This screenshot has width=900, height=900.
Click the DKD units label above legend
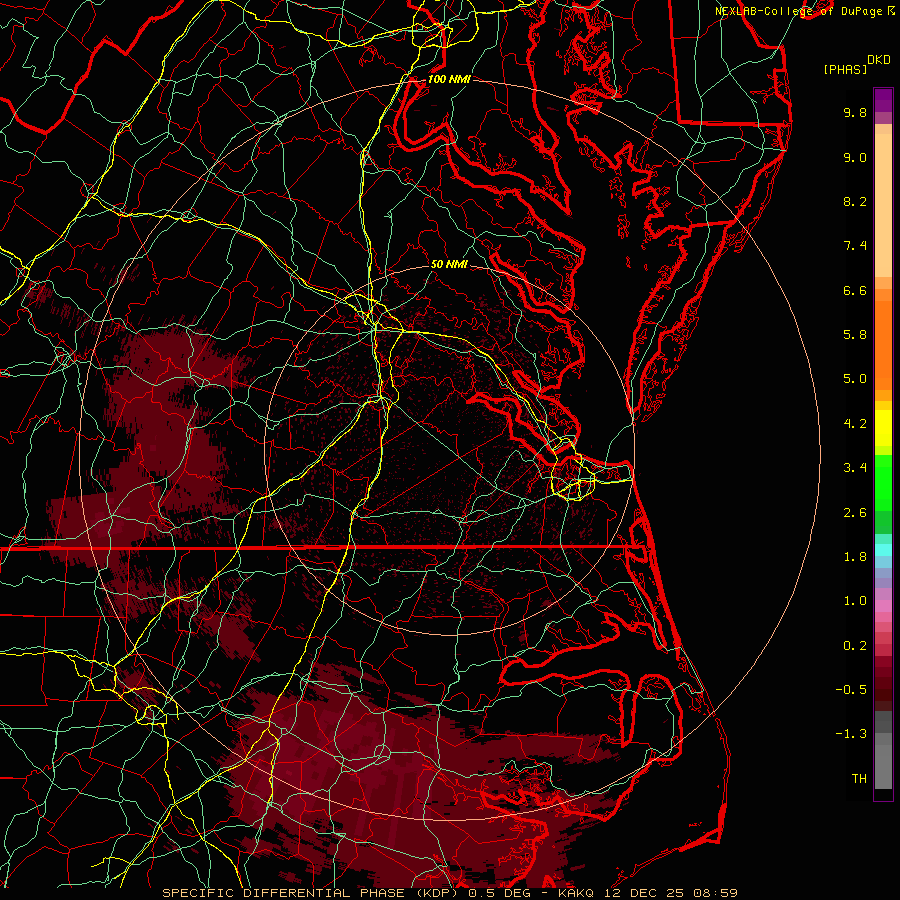(x=878, y=60)
